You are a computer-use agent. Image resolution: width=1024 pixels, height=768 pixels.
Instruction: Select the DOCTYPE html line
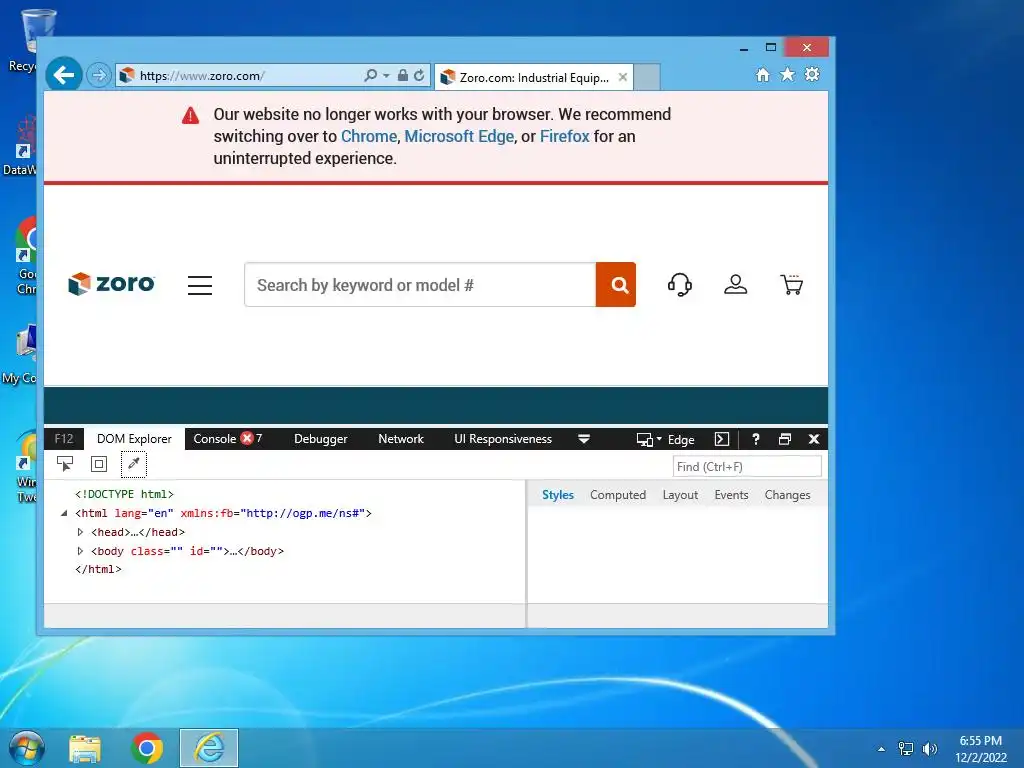[x=124, y=494]
